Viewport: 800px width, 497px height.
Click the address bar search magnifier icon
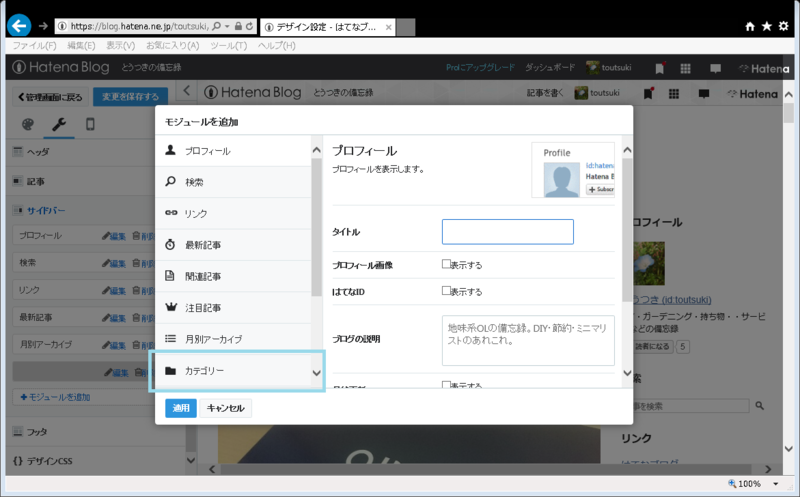click(x=216, y=26)
